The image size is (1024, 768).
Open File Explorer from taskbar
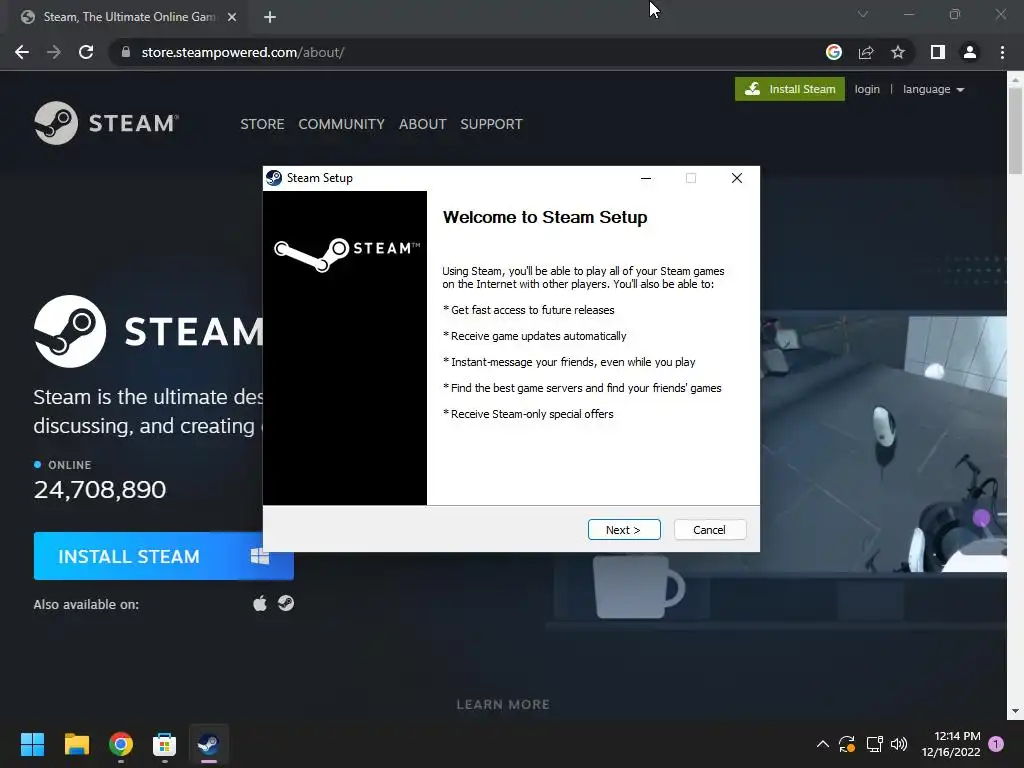76,744
